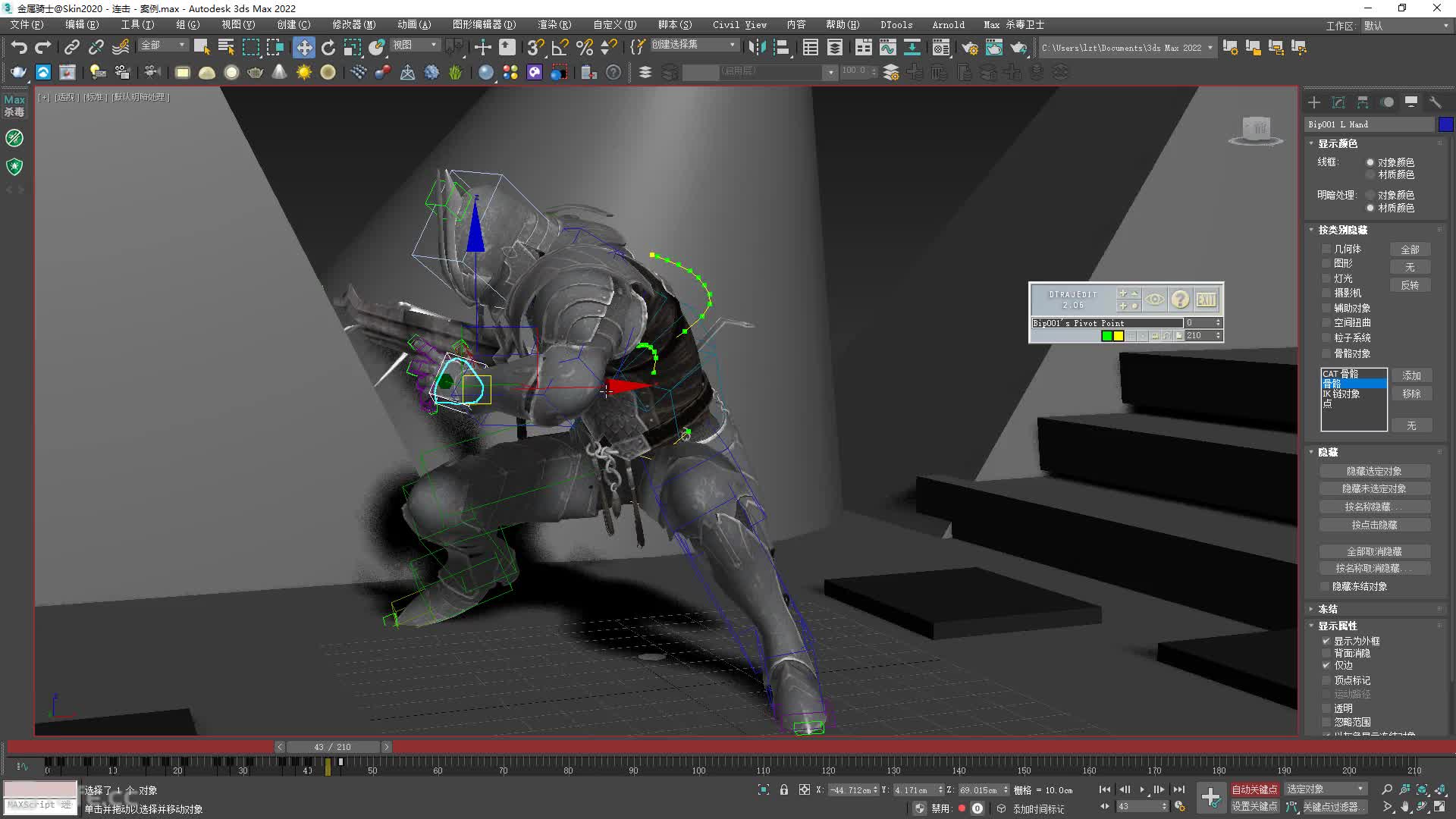Image resolution: width=1456 pixels, height=819 pixels.
Task: Collapse the 按类别隐藏 rollout
Action: (x=1342, y=230)
